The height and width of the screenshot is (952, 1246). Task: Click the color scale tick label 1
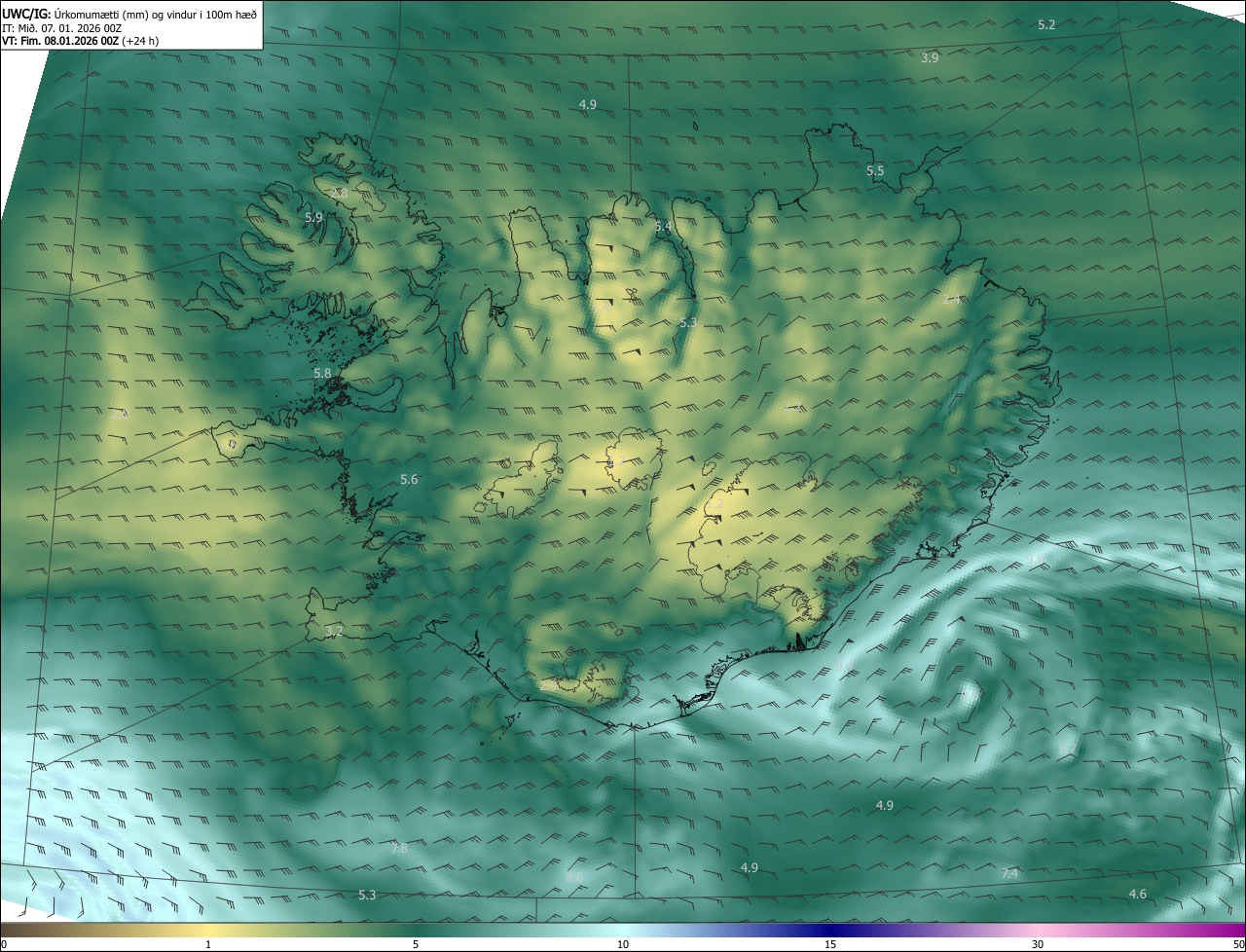208,945
